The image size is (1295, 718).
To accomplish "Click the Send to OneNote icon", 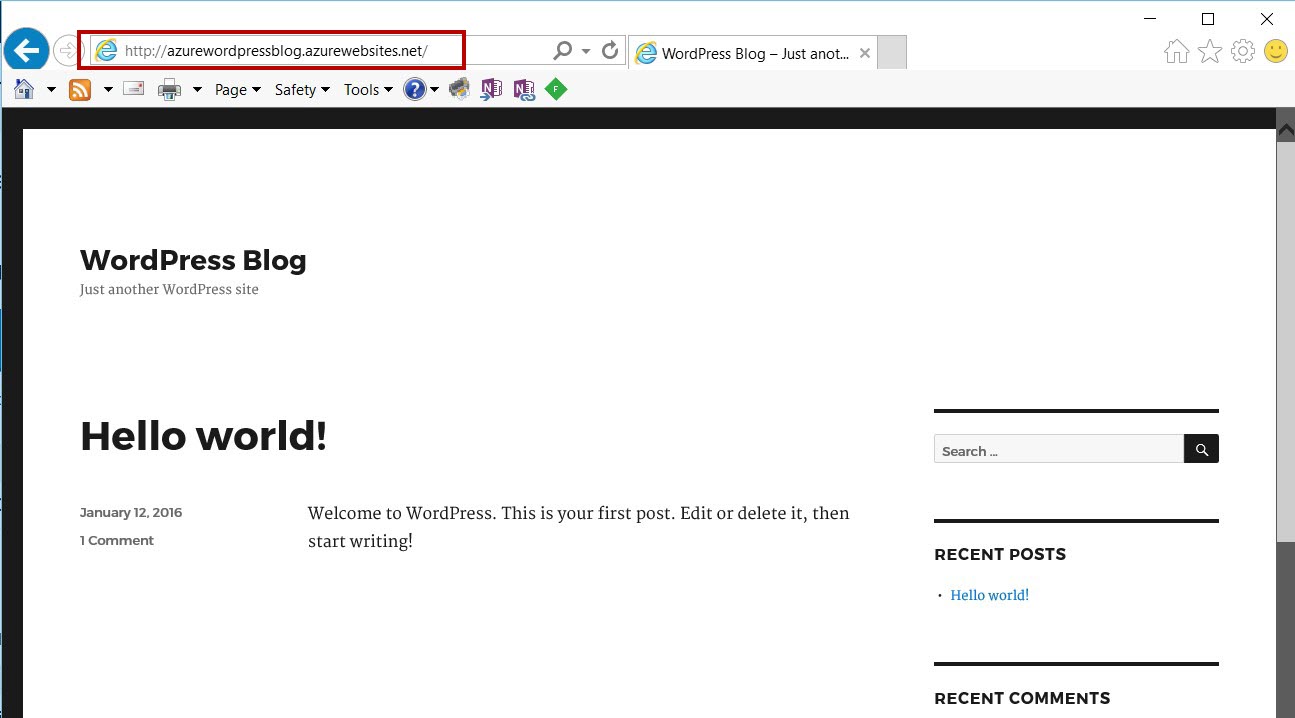I will pos(491,90).
